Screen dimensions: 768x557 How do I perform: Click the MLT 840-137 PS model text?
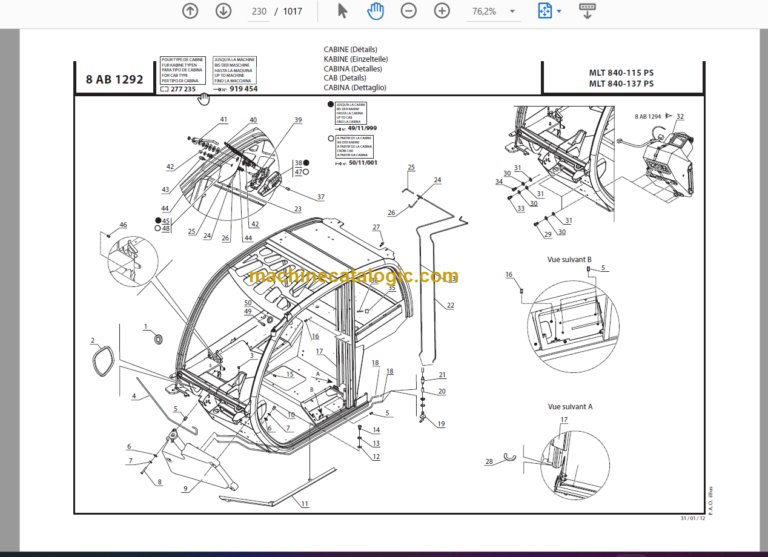[x=621, y=83]
